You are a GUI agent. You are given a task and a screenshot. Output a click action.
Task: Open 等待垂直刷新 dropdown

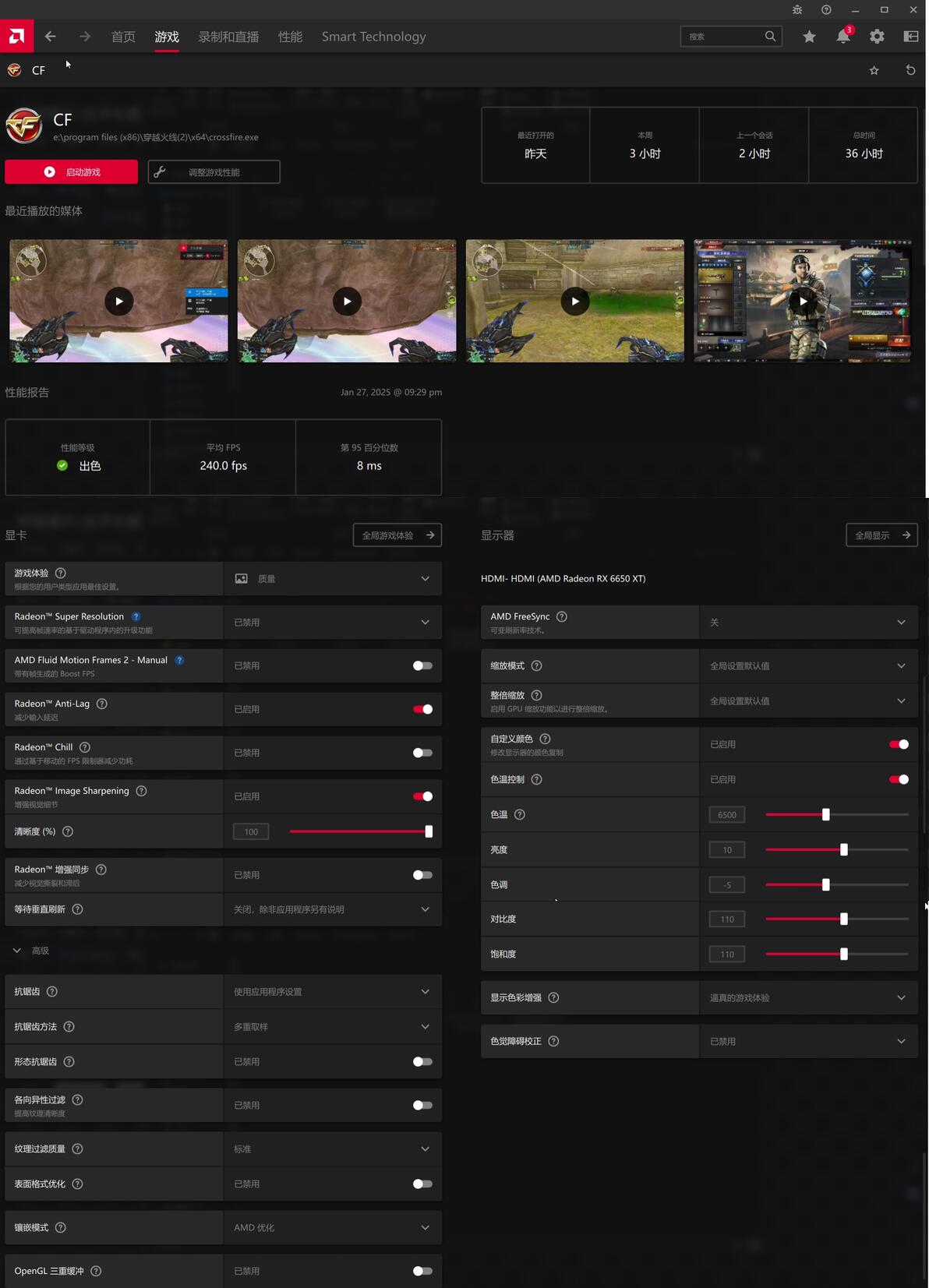tap(333, 909)
